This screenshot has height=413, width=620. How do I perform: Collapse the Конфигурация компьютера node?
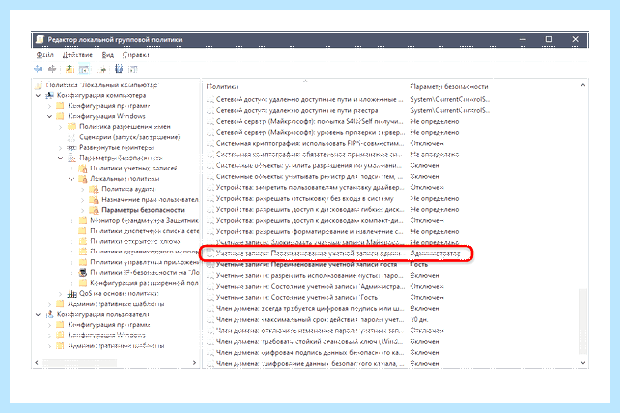[38, 95]
